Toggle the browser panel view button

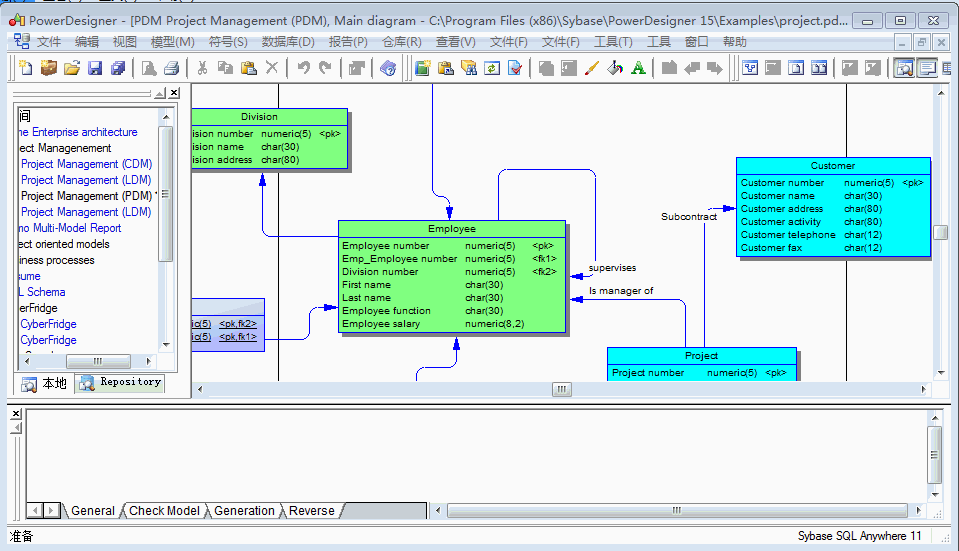coord(904,68)
